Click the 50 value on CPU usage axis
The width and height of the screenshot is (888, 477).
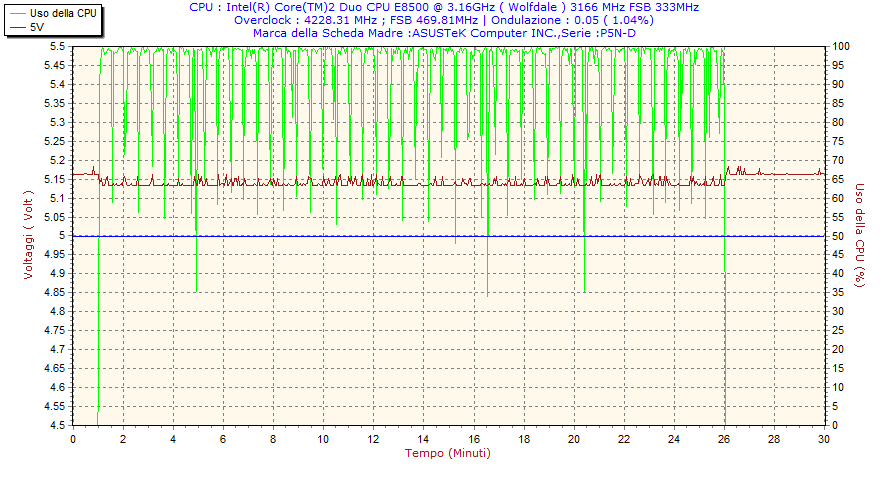pyautogui.click(x=837, y=236)
